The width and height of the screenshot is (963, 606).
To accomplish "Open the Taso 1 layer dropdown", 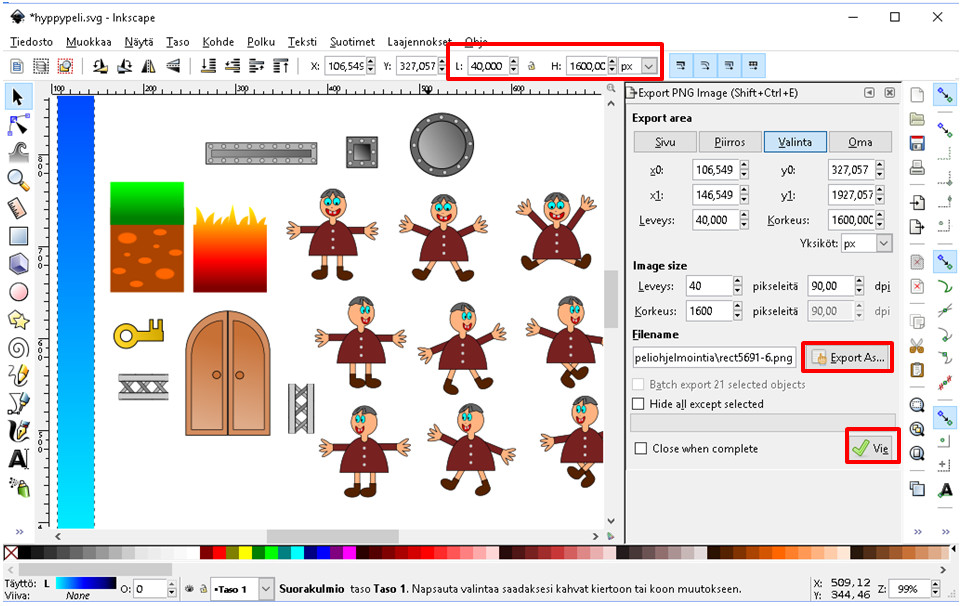I will (265, 589).
